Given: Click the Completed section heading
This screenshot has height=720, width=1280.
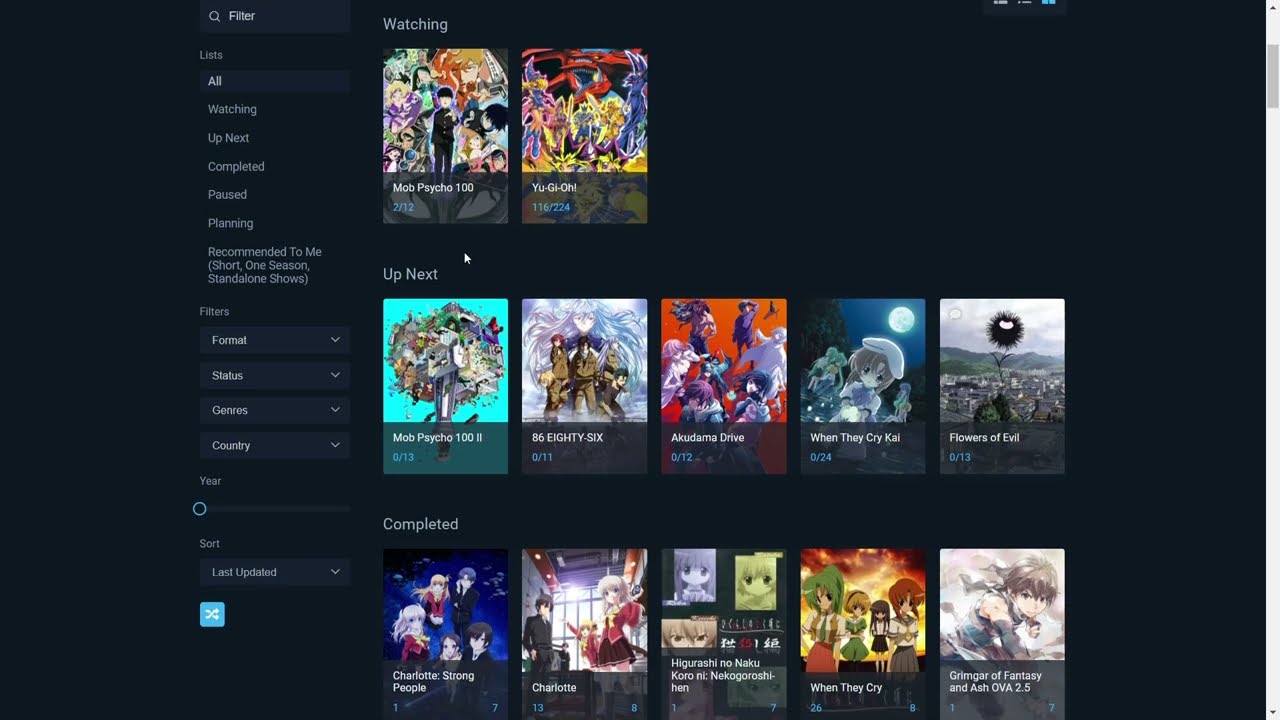Looking at the screenshot, I should coord(420,524).
